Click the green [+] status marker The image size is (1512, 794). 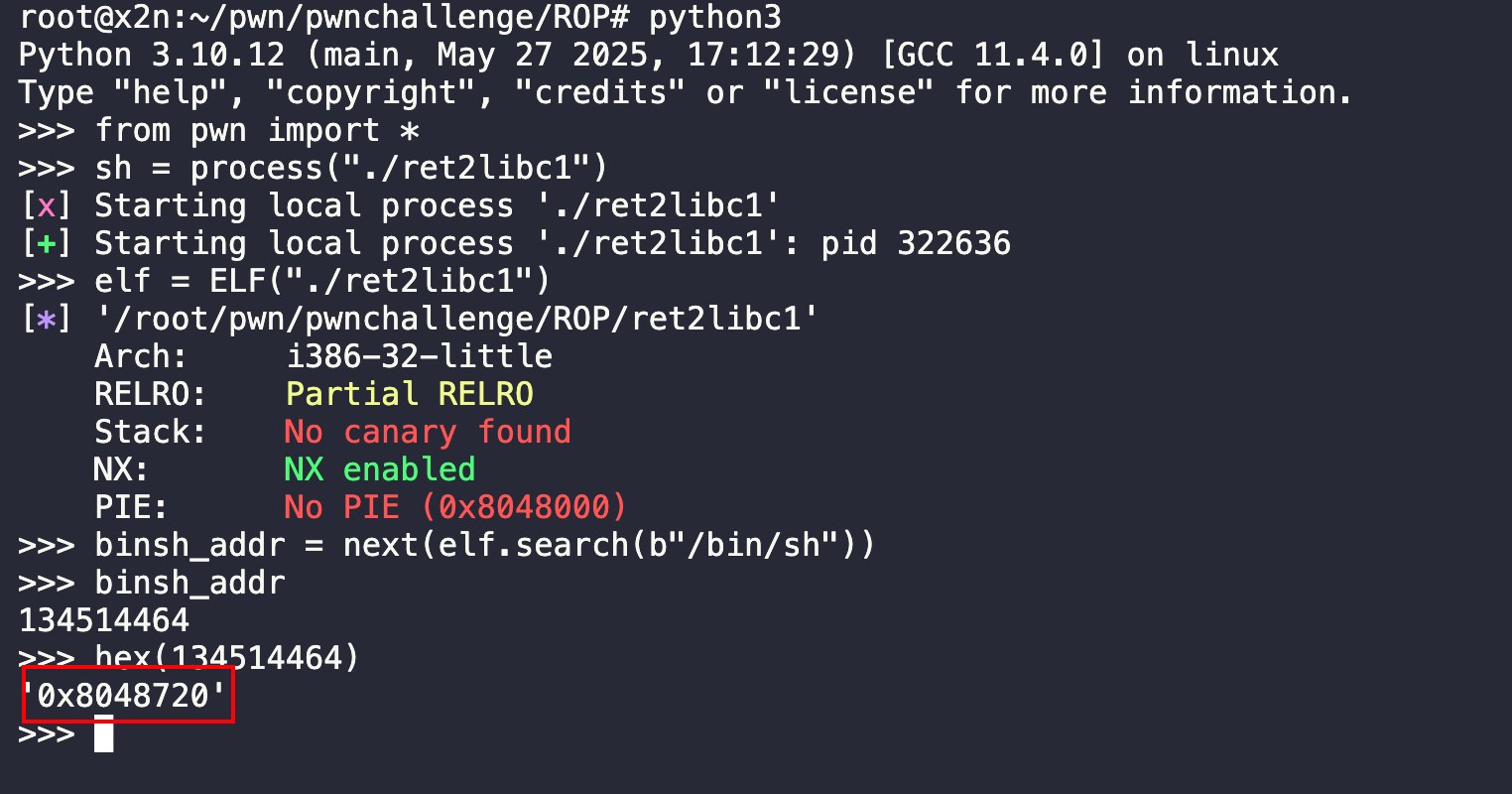(x=46, y=243)
